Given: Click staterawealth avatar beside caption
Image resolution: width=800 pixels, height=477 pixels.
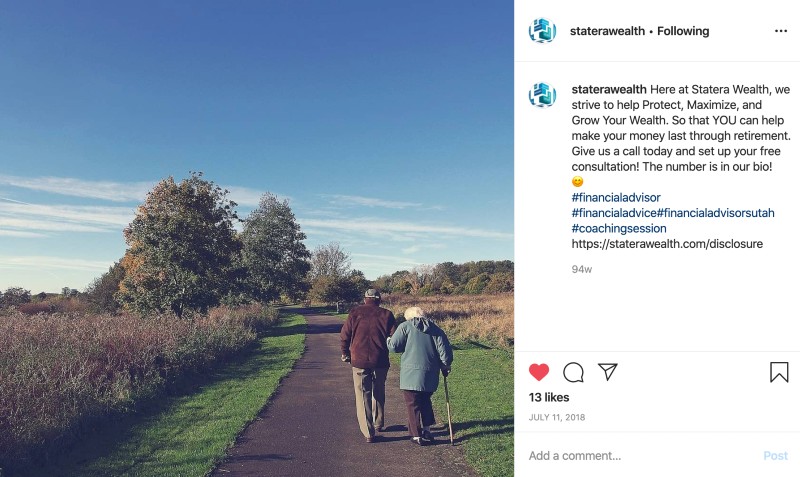Looking at the screenshot, I should pos(542,95).
